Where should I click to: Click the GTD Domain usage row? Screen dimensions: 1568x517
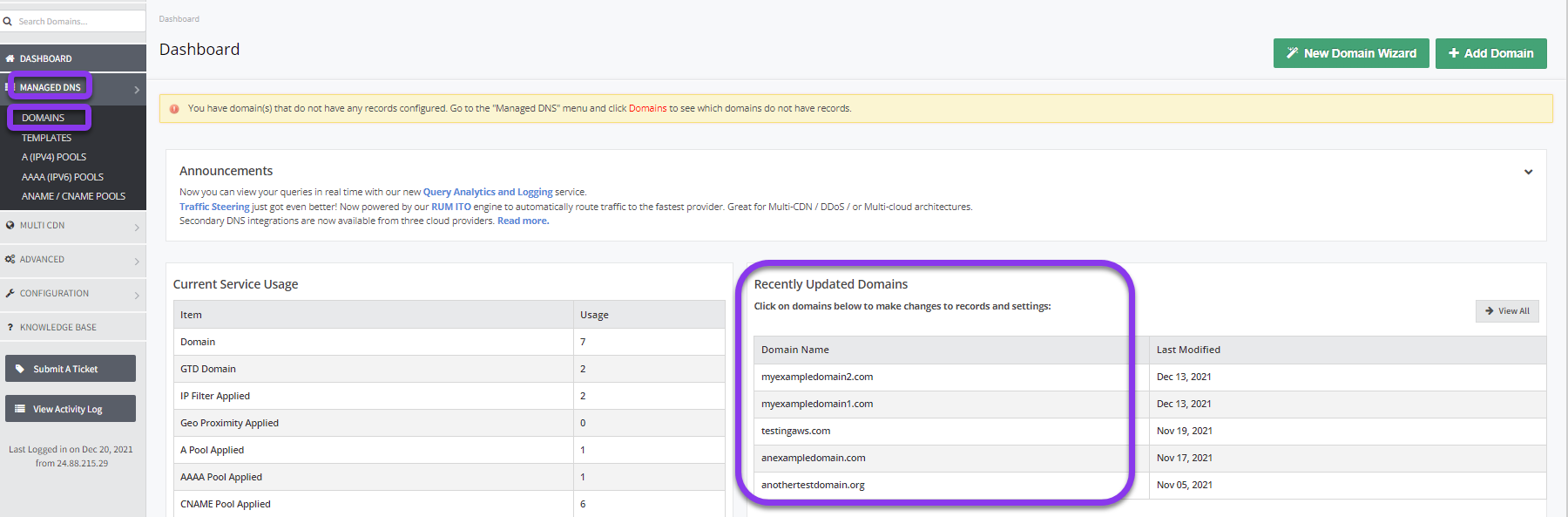[x=449, y=369]
